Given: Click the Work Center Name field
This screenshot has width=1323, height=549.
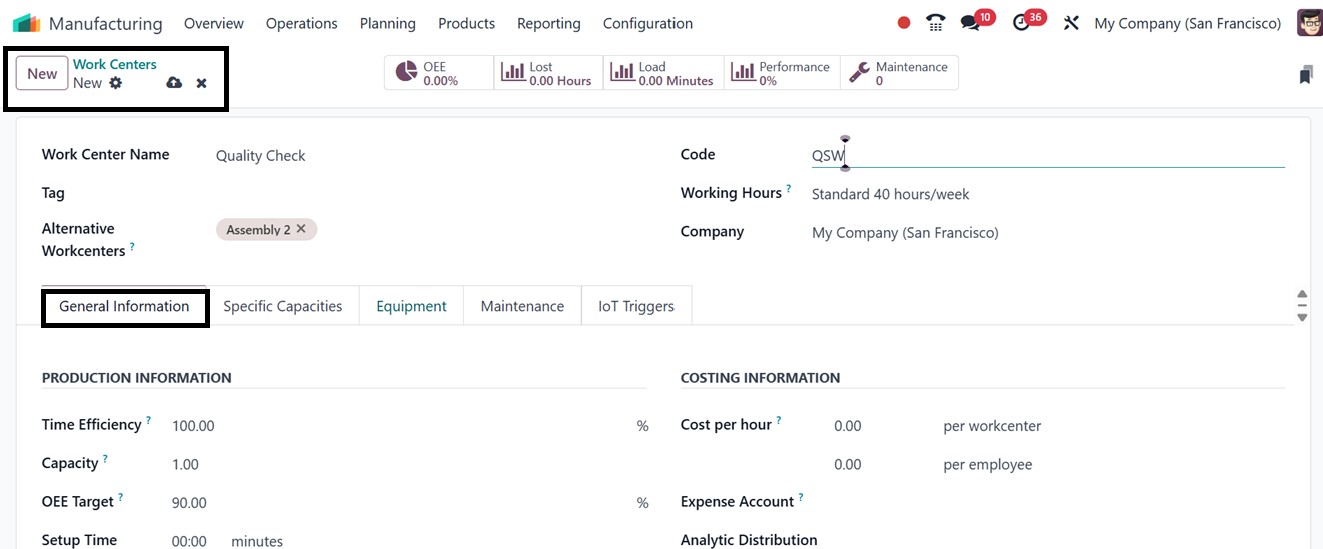Looking at the screenshot, I should 420,156.
